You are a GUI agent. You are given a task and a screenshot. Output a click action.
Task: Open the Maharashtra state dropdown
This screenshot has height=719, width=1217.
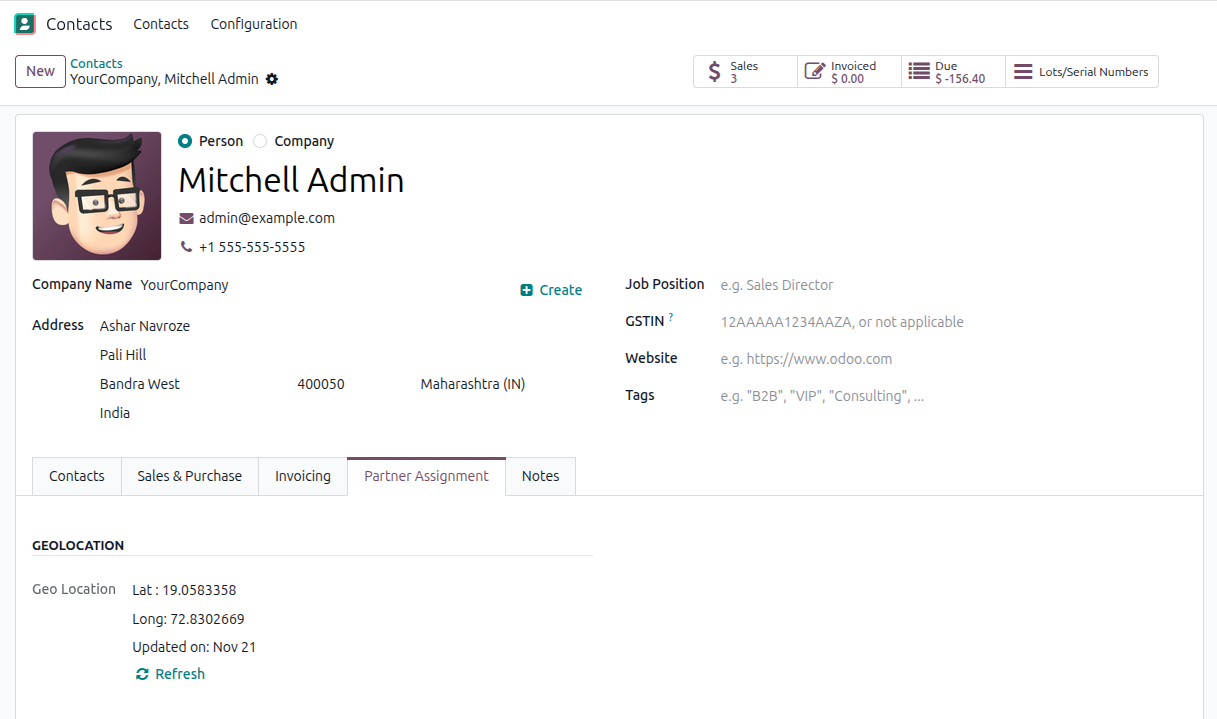(x=472, y=383)
